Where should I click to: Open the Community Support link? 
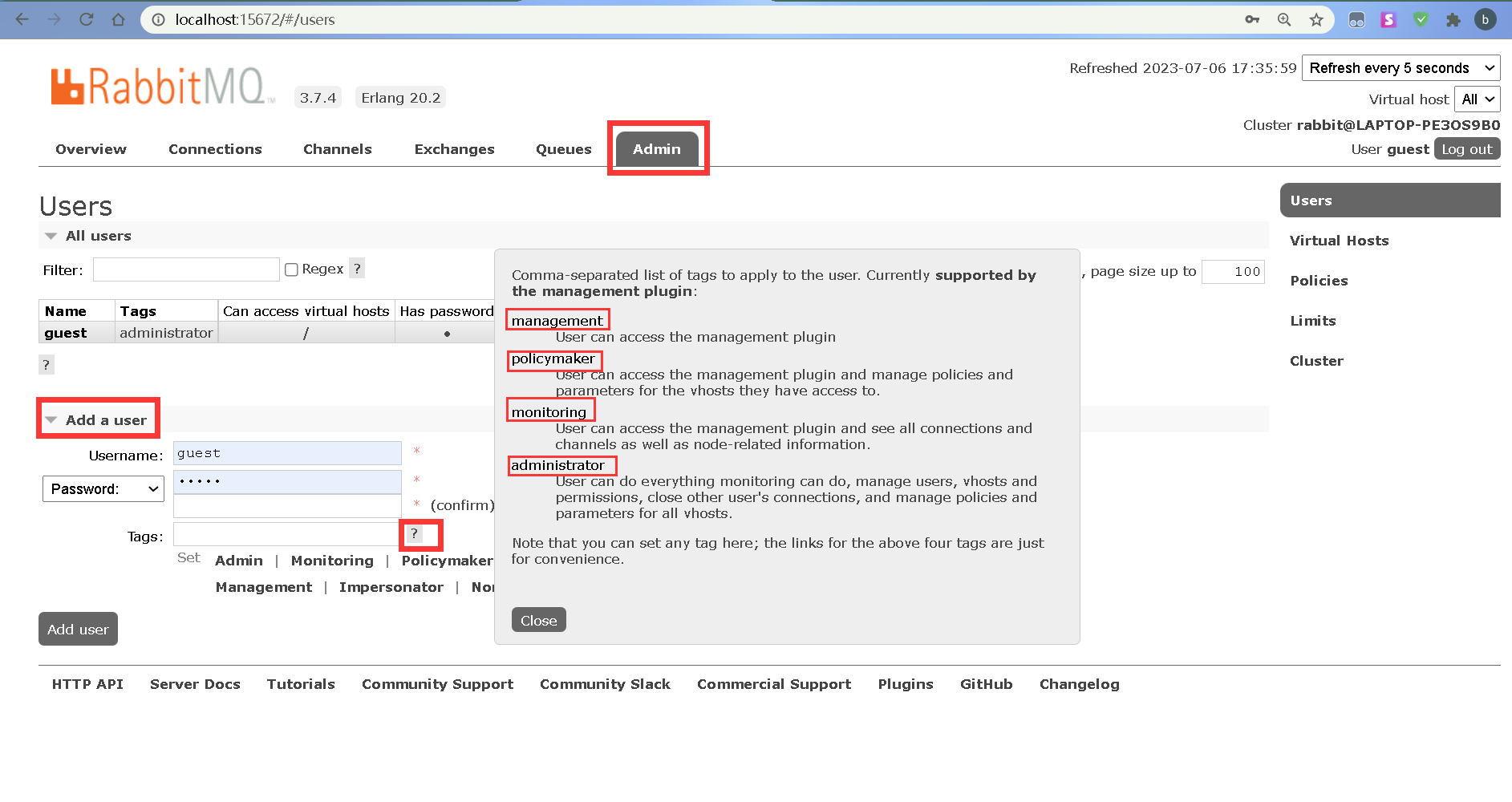437,684
